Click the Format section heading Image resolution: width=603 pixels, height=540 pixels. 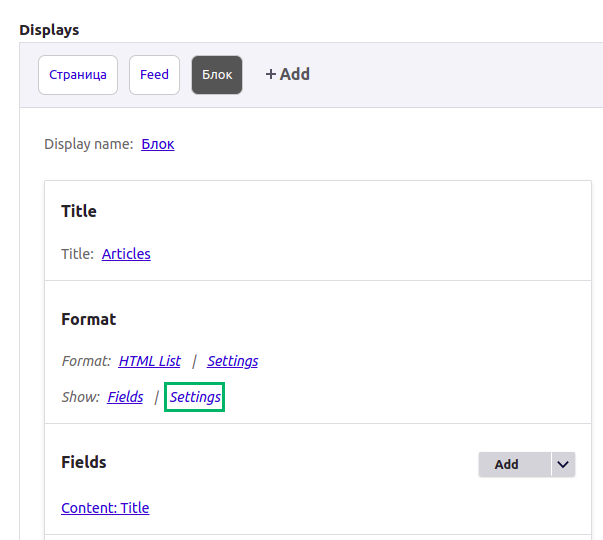[88, 319]
